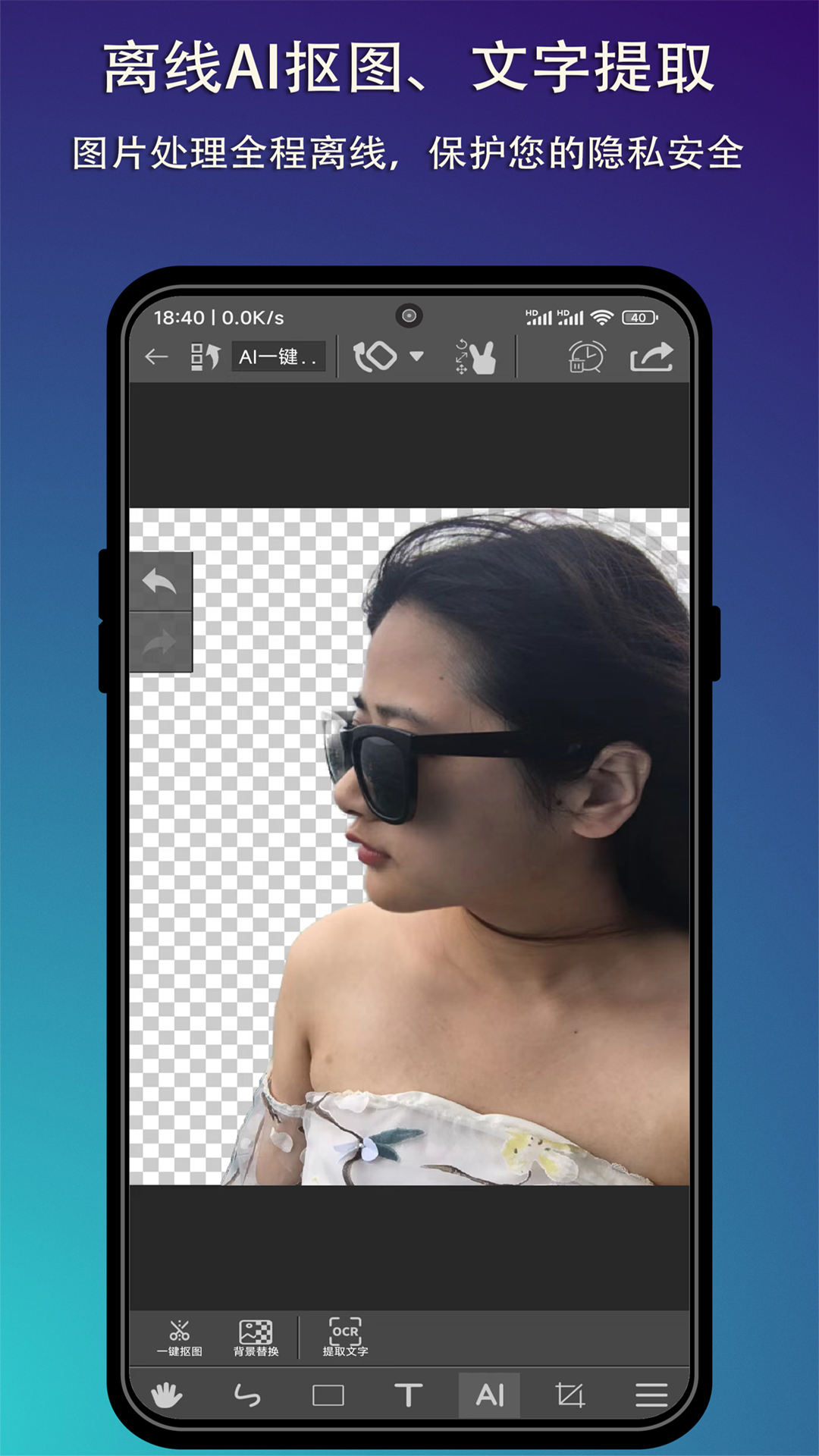This screenshot has height=1456, width=819.
Task: Tap the back arrow in top toolbar
Action: tap(156, 356)
